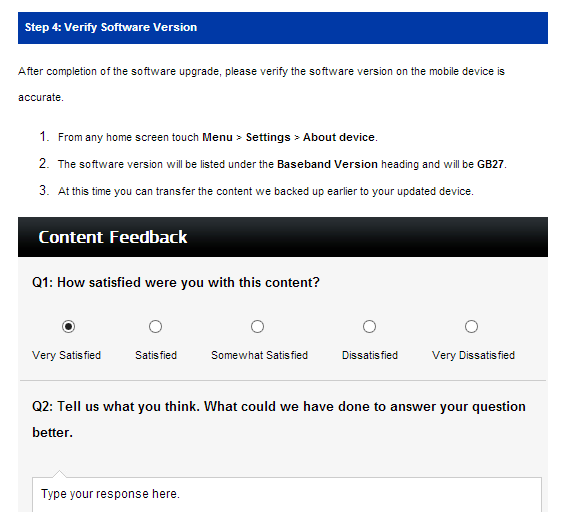Click the Content Feedback heading
This screenshot has width=567, height=512.
[x=113, y=237]
